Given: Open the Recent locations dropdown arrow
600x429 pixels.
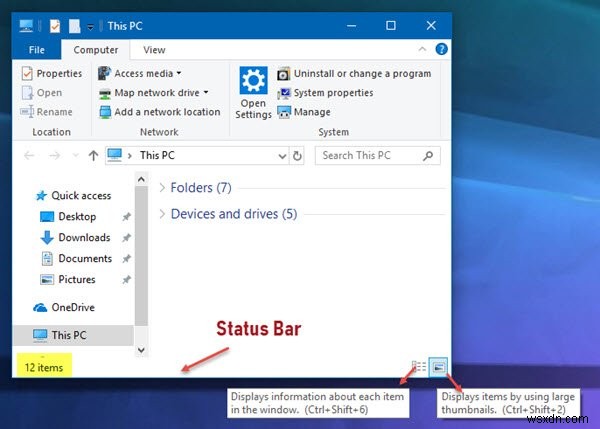Looking at the screenshot, I should tap(75, 155).
